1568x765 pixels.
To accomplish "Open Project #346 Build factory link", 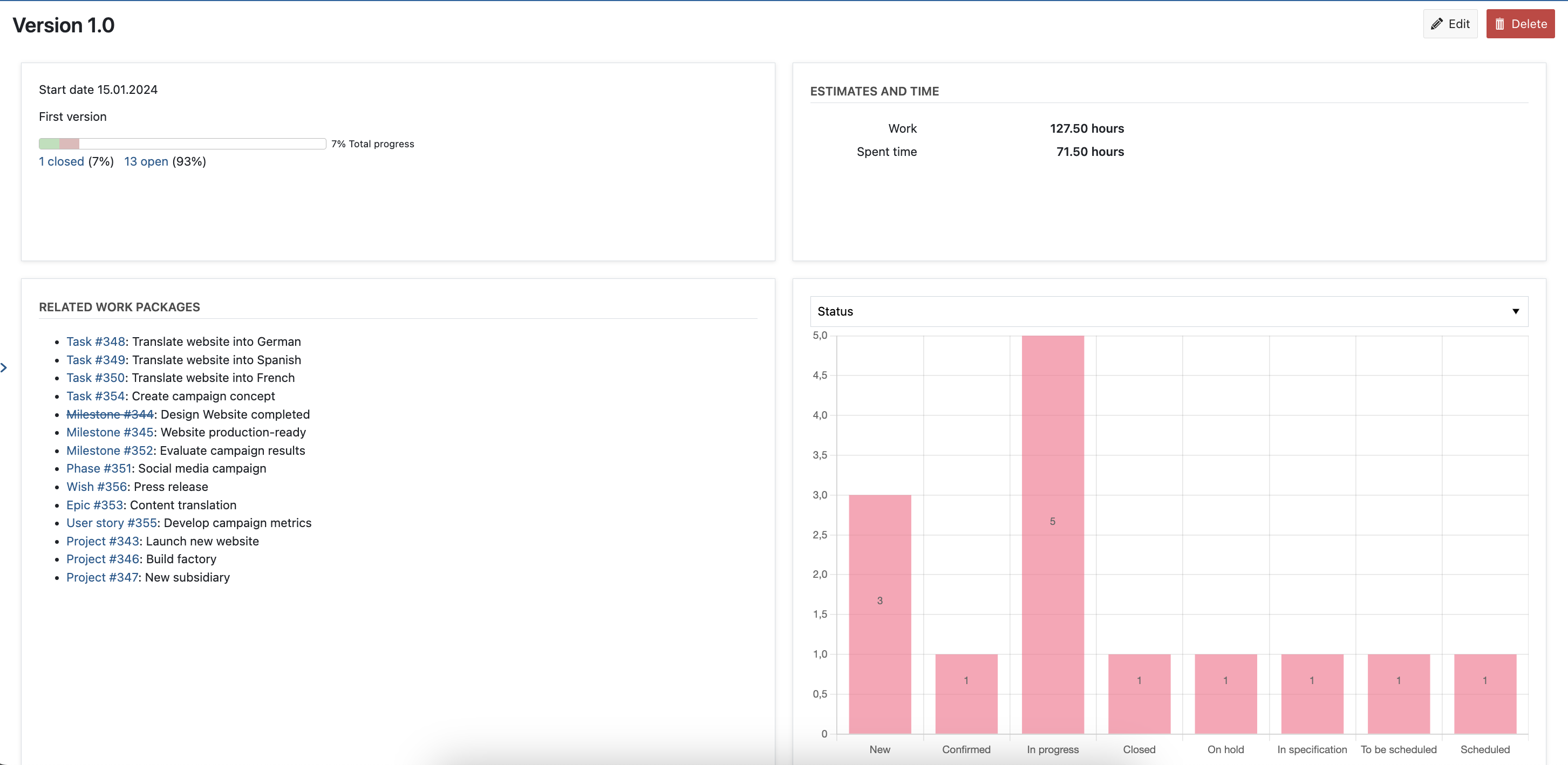I will [x=103, y=559].
